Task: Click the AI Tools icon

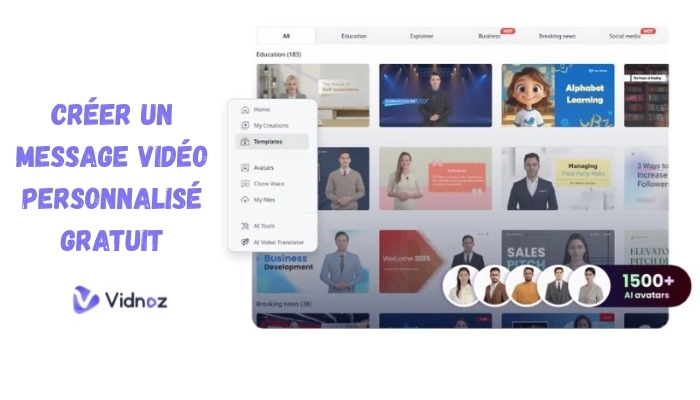Action: point(245,226)
